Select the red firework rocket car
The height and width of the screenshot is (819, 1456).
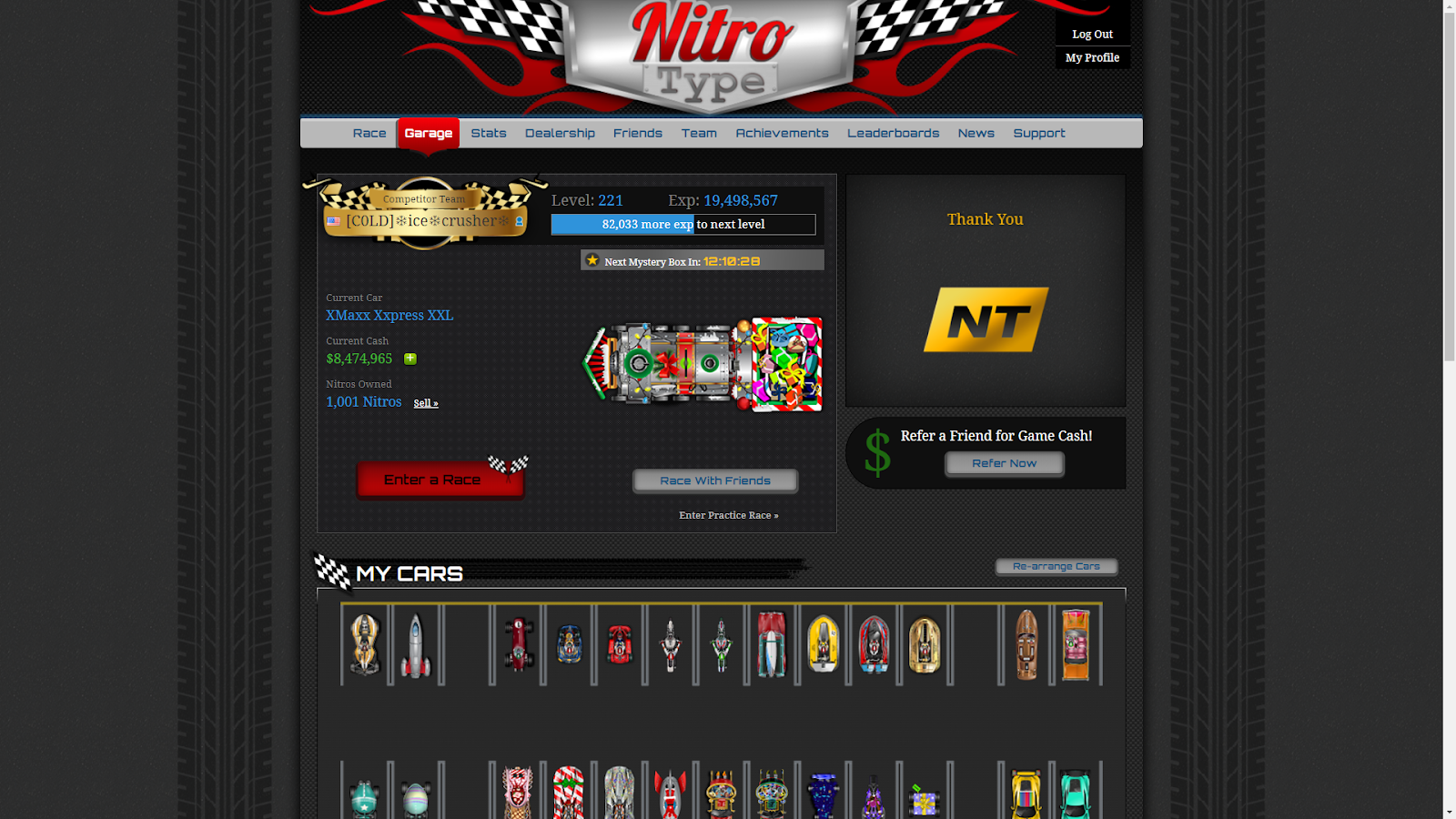point(671,794)
